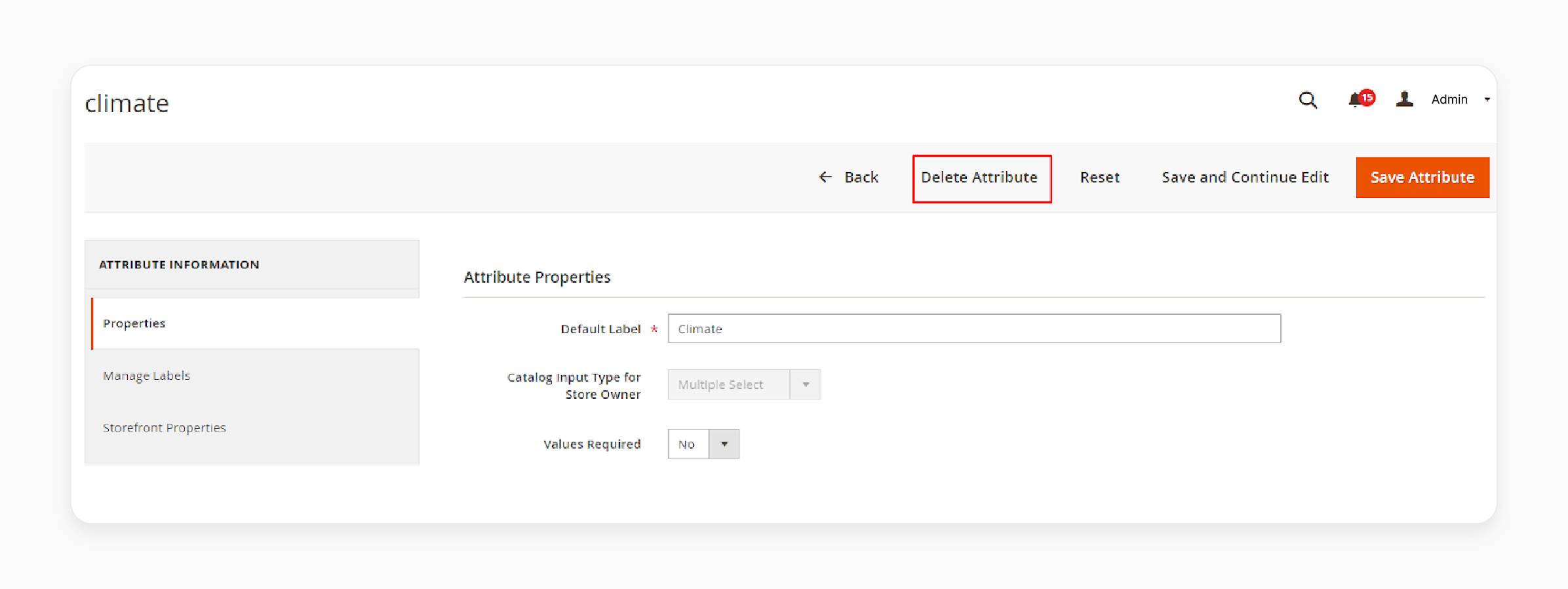
Task: Open the search magnifier icon
Action: [1308, 100]
